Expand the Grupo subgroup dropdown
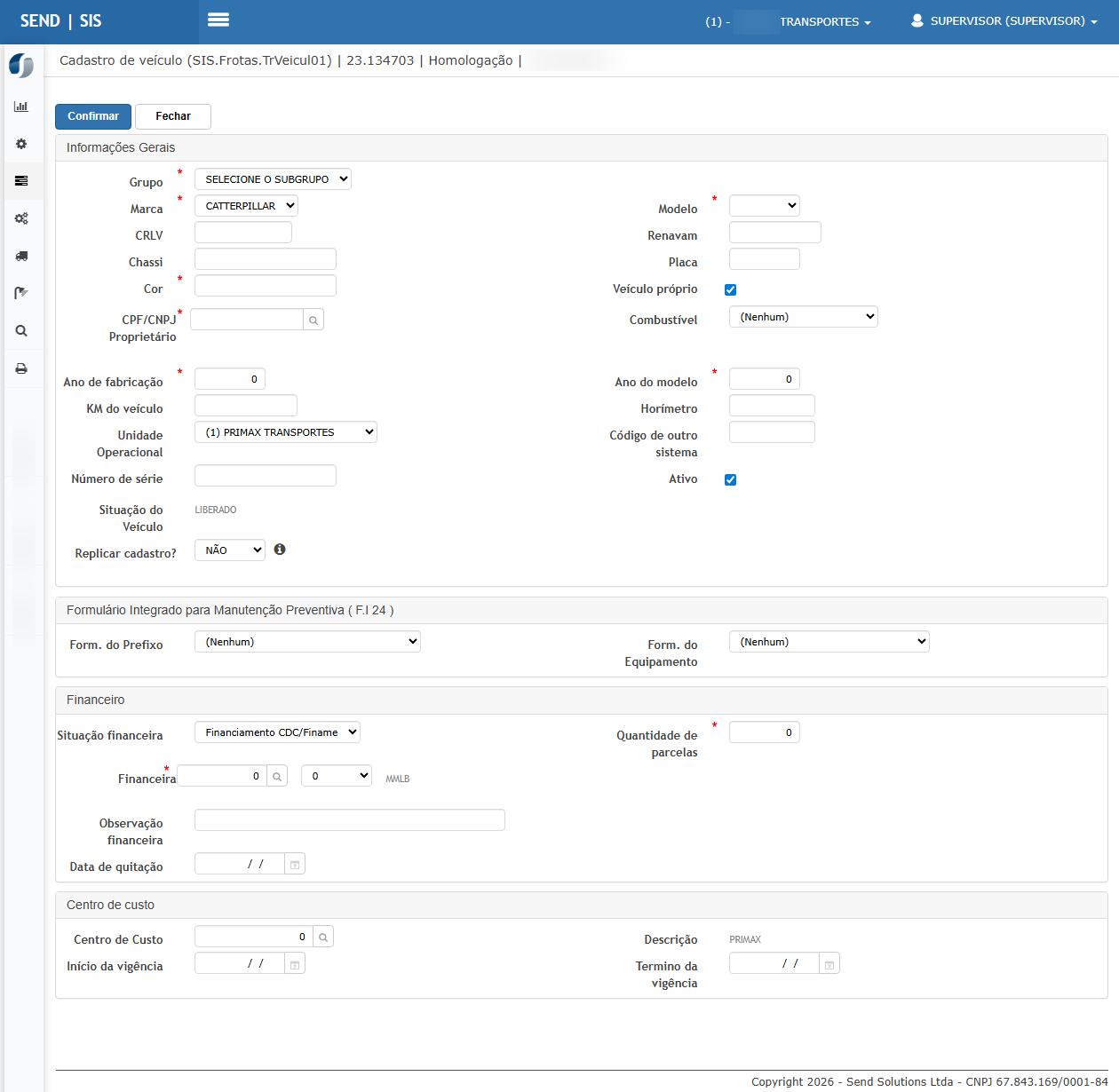 pyautogui.click(x=273, y=179)
